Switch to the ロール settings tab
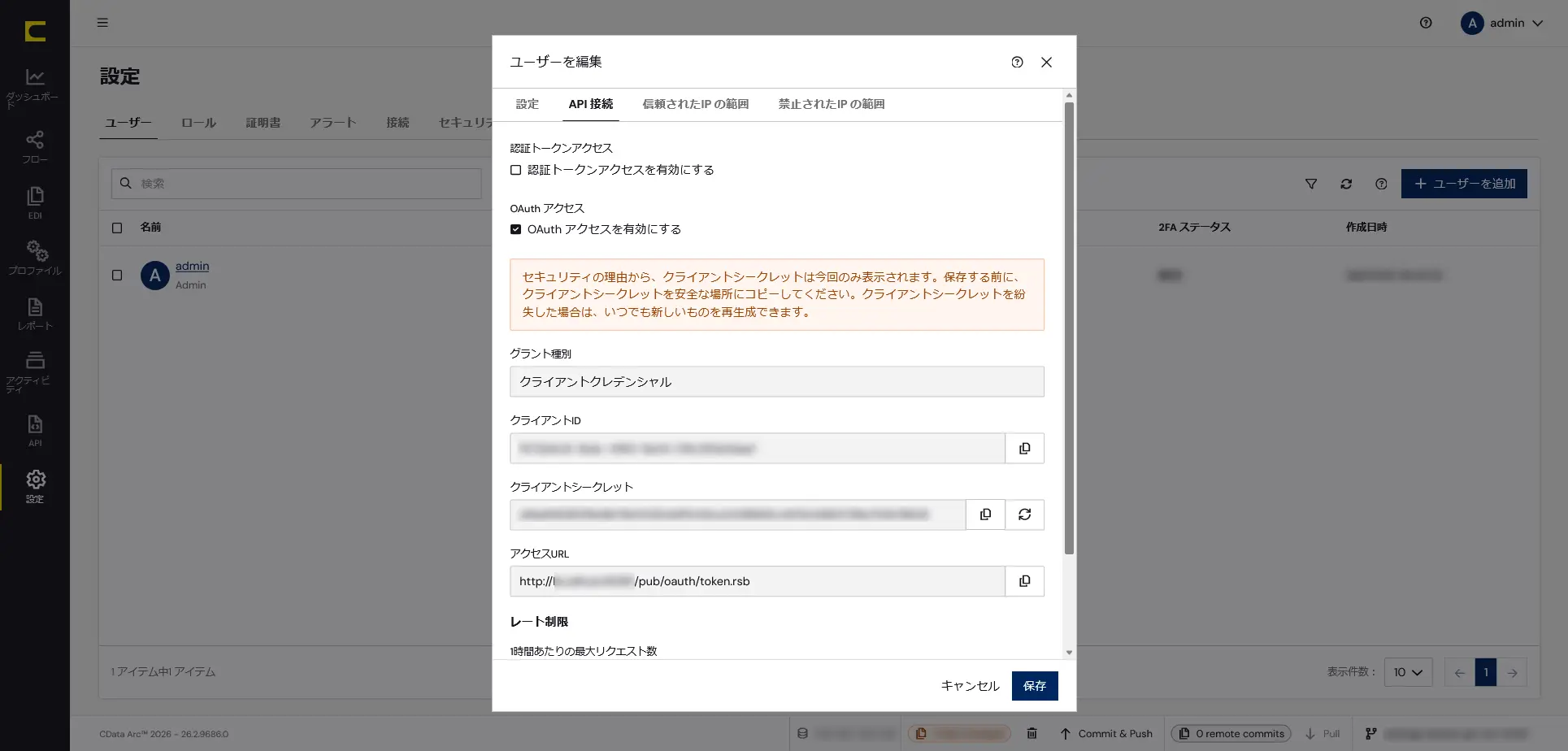1568x751 pixels. pyautogui.click(x=198, y=123)
